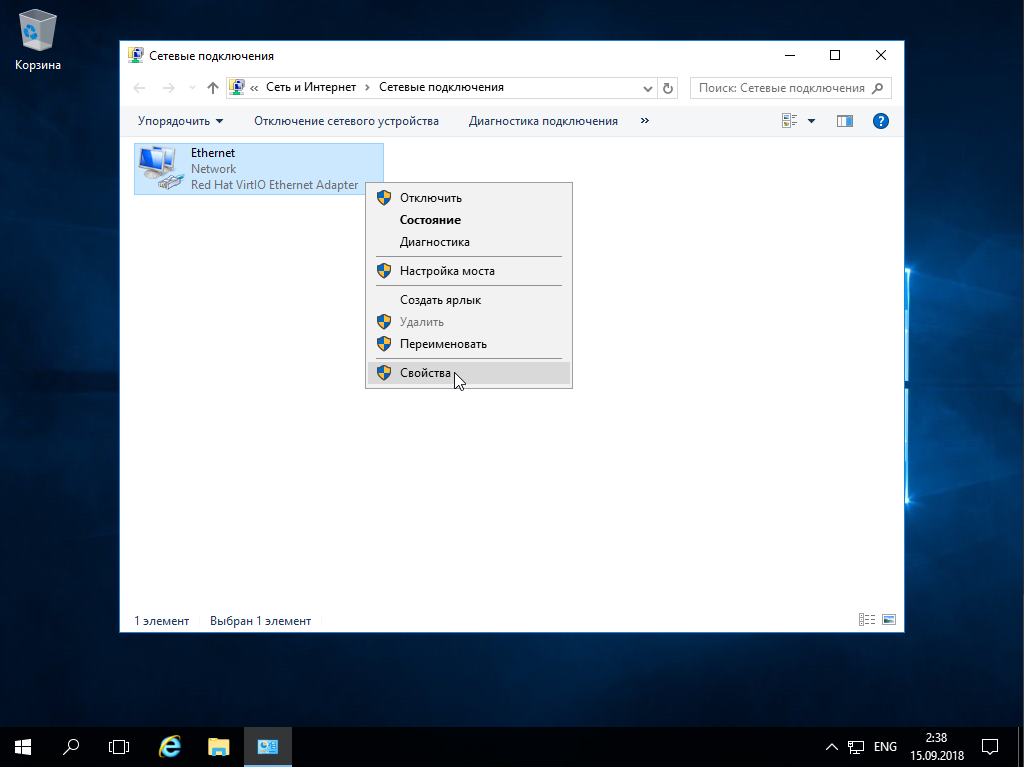Screen dimensions: 1024x767
Task: Click Диагностика подключения on the toolbar
Action: 544,120
